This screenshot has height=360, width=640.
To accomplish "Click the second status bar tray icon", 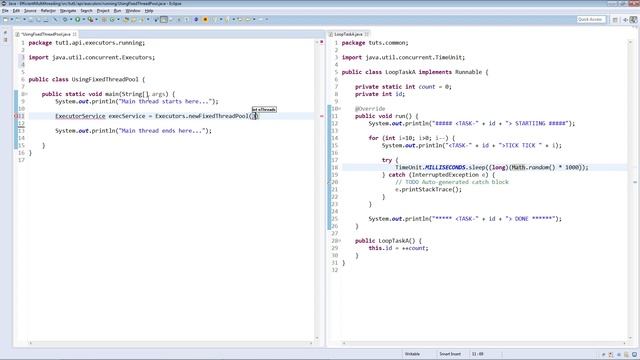I will [611, 354].
